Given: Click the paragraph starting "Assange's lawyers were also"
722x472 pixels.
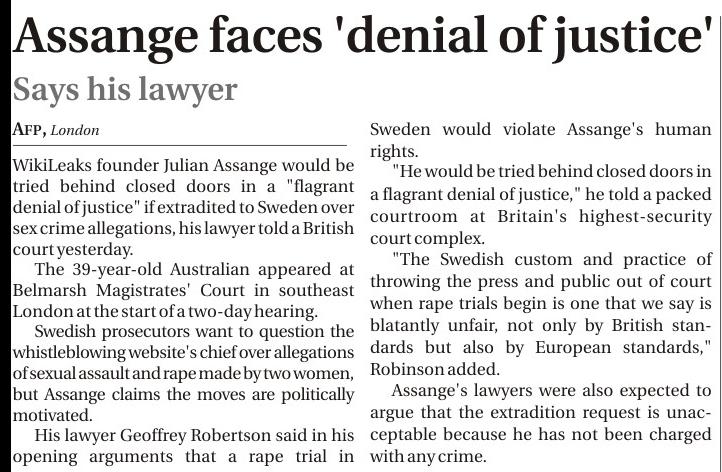Looking at the screenshot, I should coord(540,423).
